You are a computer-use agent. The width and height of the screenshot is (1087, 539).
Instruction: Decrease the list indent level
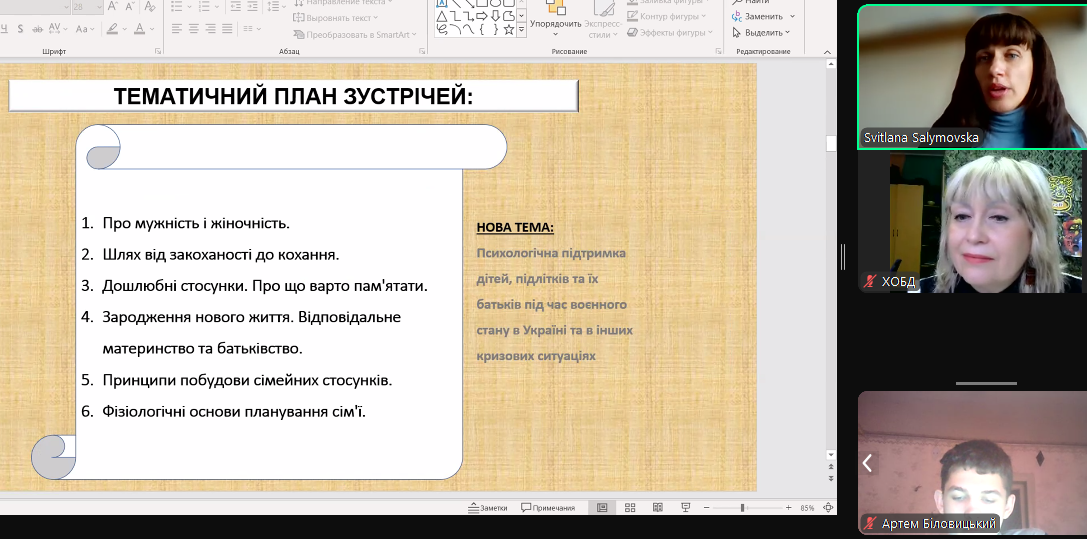[x=236, y=7]
